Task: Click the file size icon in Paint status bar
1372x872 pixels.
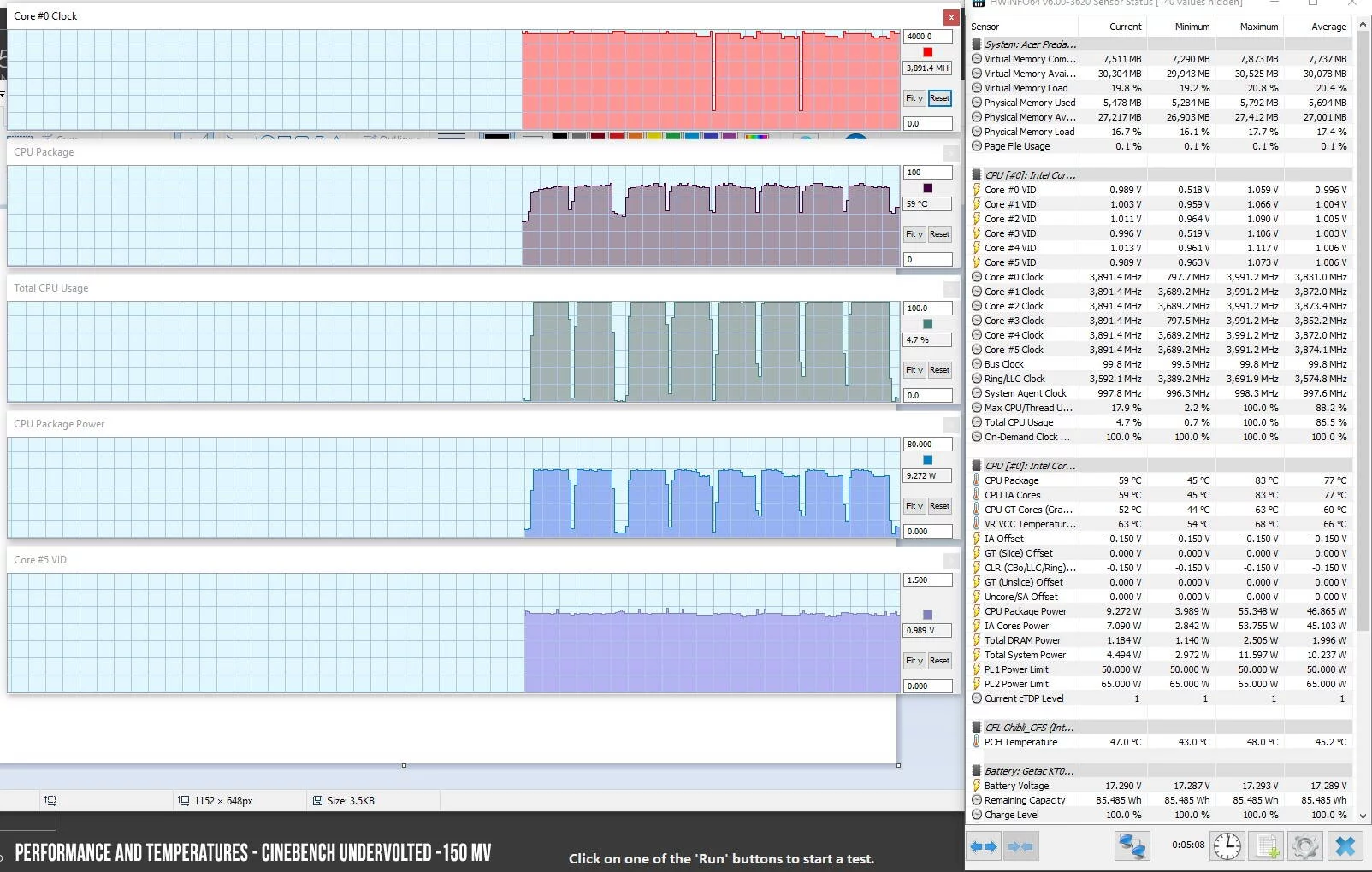Action: tap(317, 801)
